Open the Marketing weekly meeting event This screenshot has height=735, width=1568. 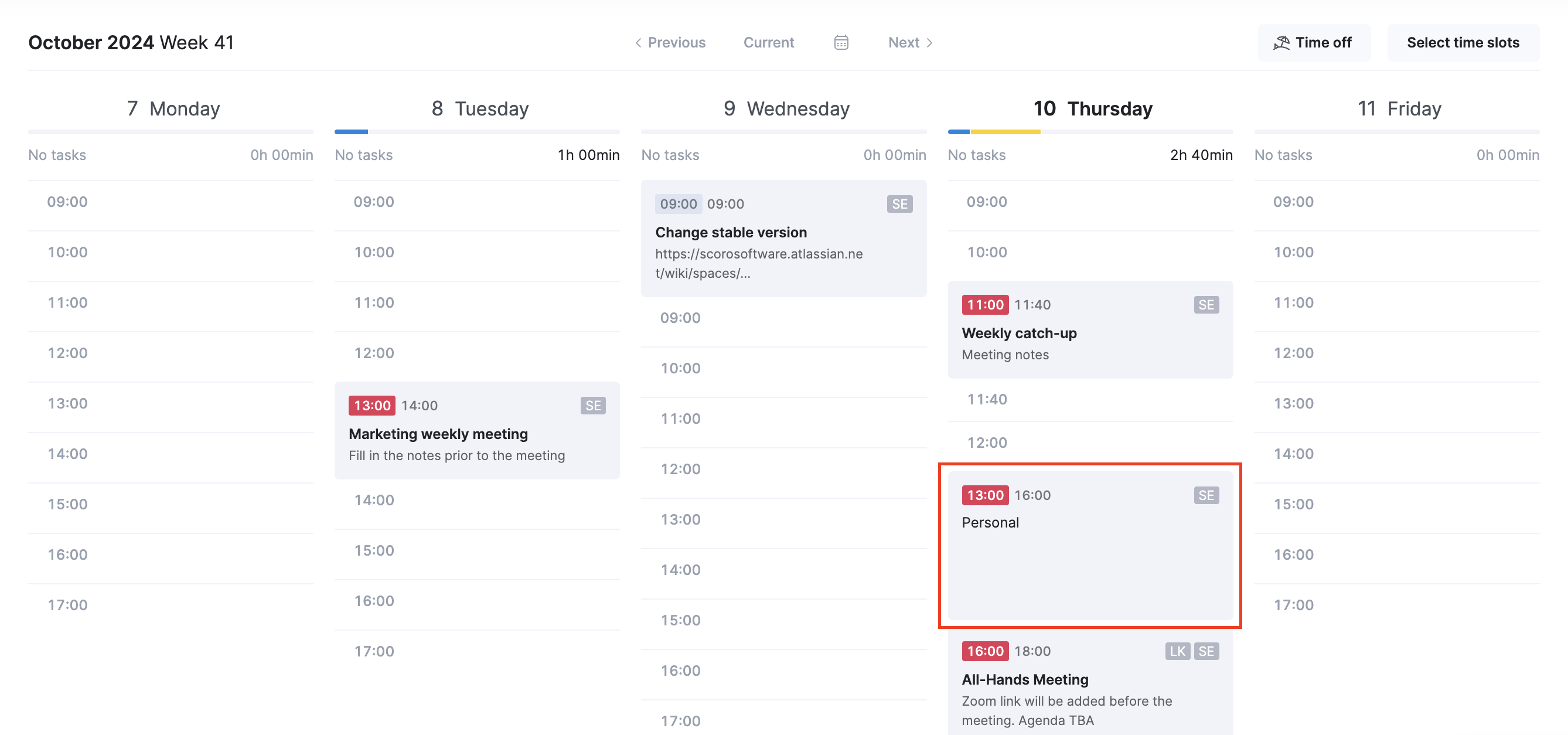coord(476,431)
